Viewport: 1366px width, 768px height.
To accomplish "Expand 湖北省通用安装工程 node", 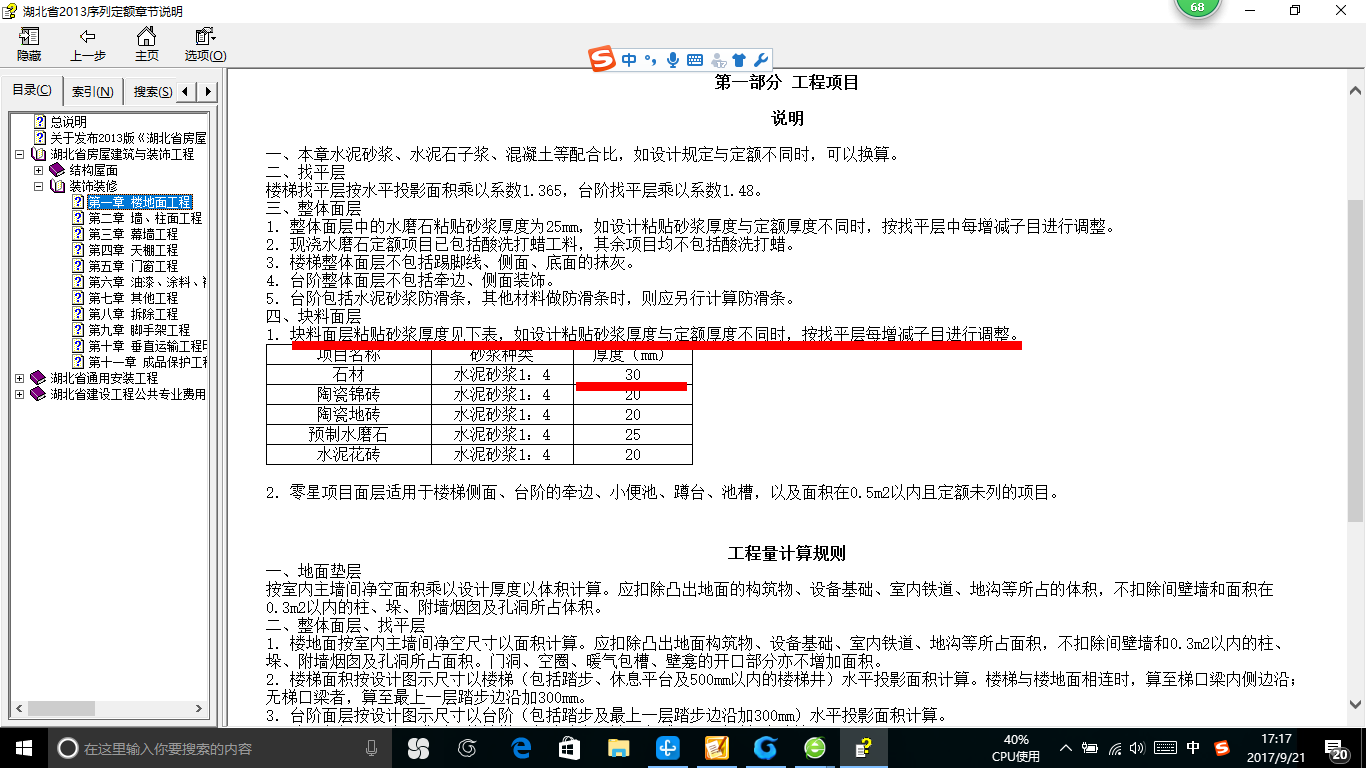I will point(20,379).
